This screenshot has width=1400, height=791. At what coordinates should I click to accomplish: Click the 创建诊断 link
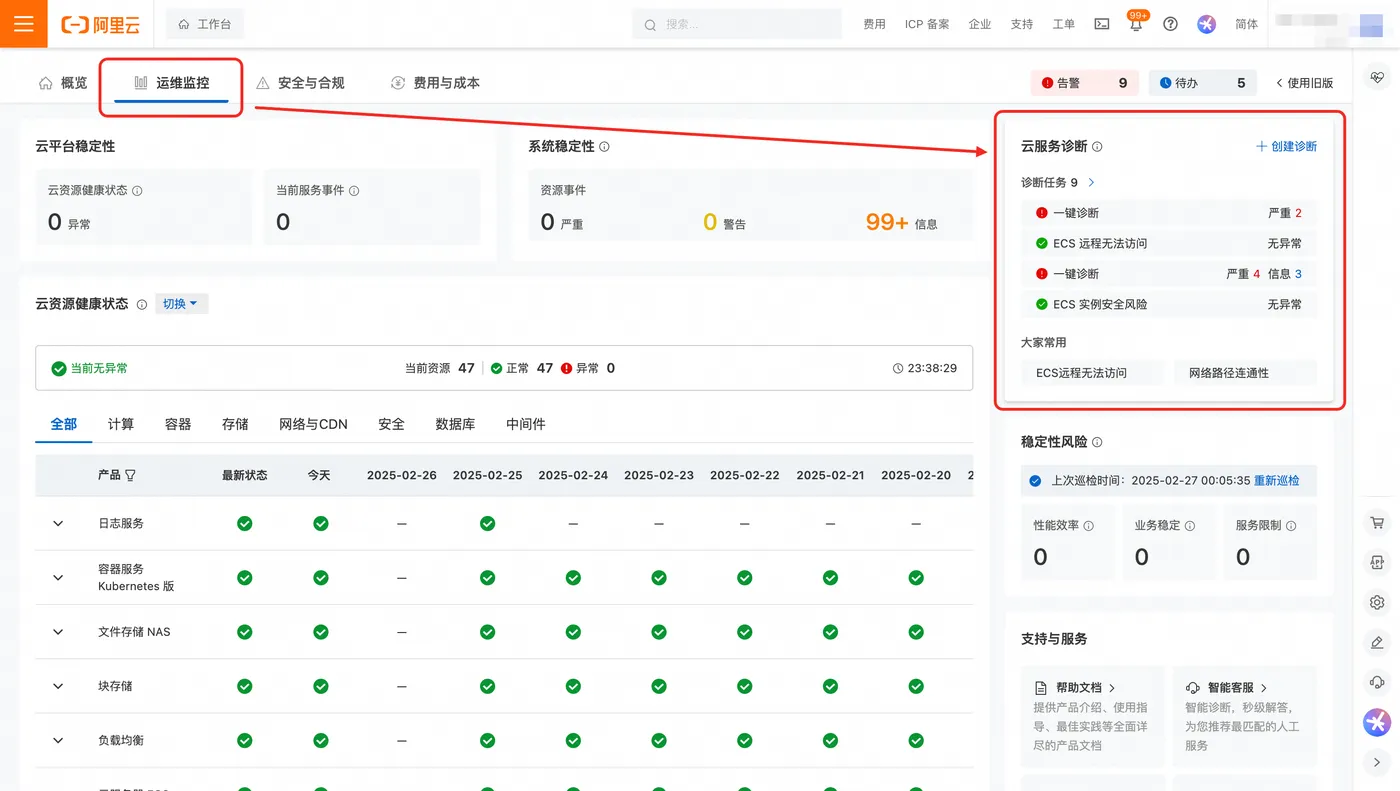pos(1286,147)
